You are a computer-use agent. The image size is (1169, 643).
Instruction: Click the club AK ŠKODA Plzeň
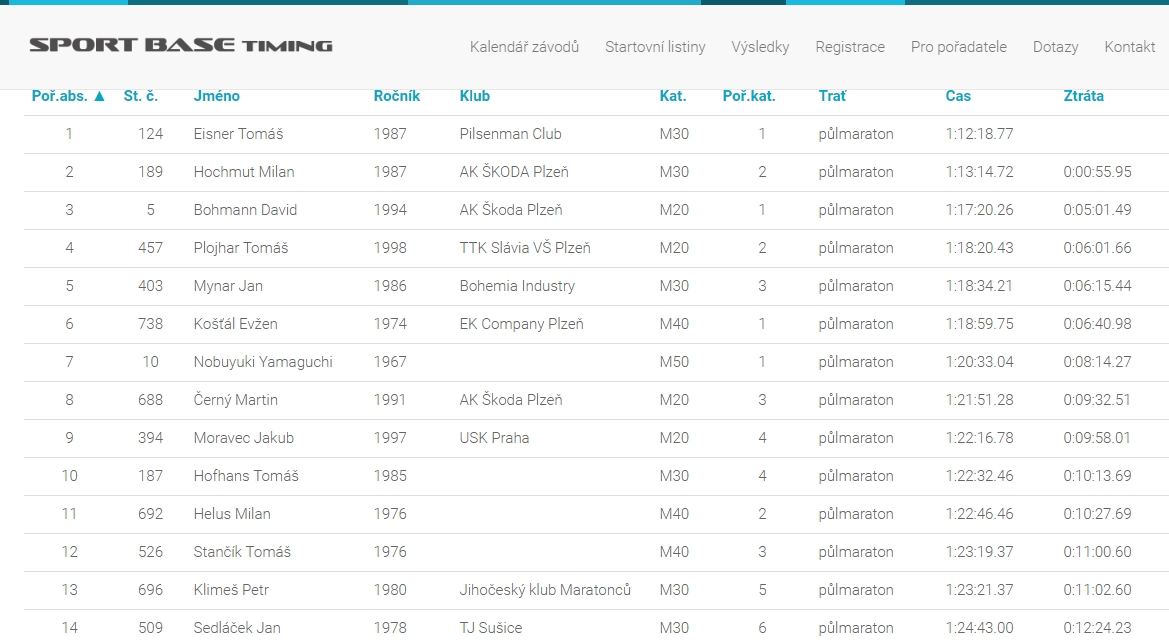[514, 172]
